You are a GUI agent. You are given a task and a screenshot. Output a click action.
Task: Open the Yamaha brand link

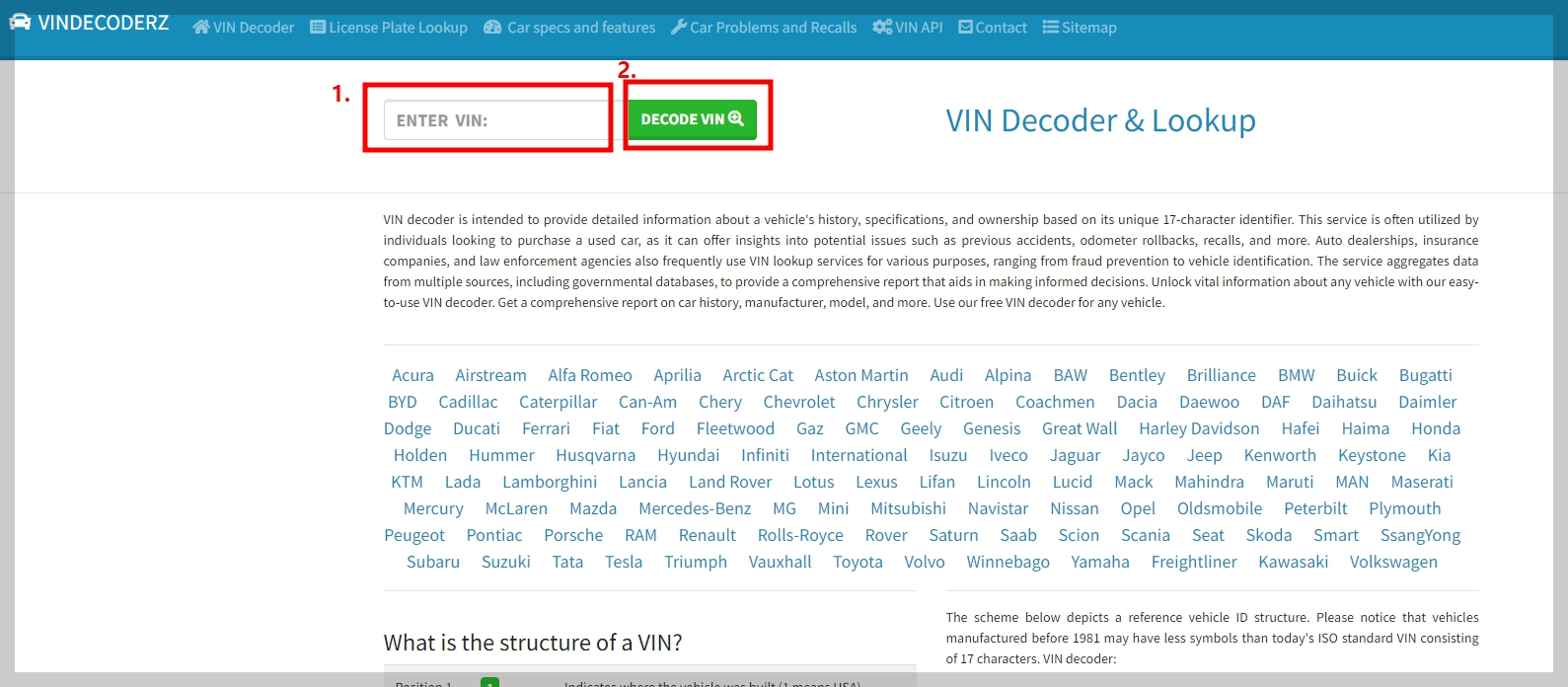tap(1100, 562)
